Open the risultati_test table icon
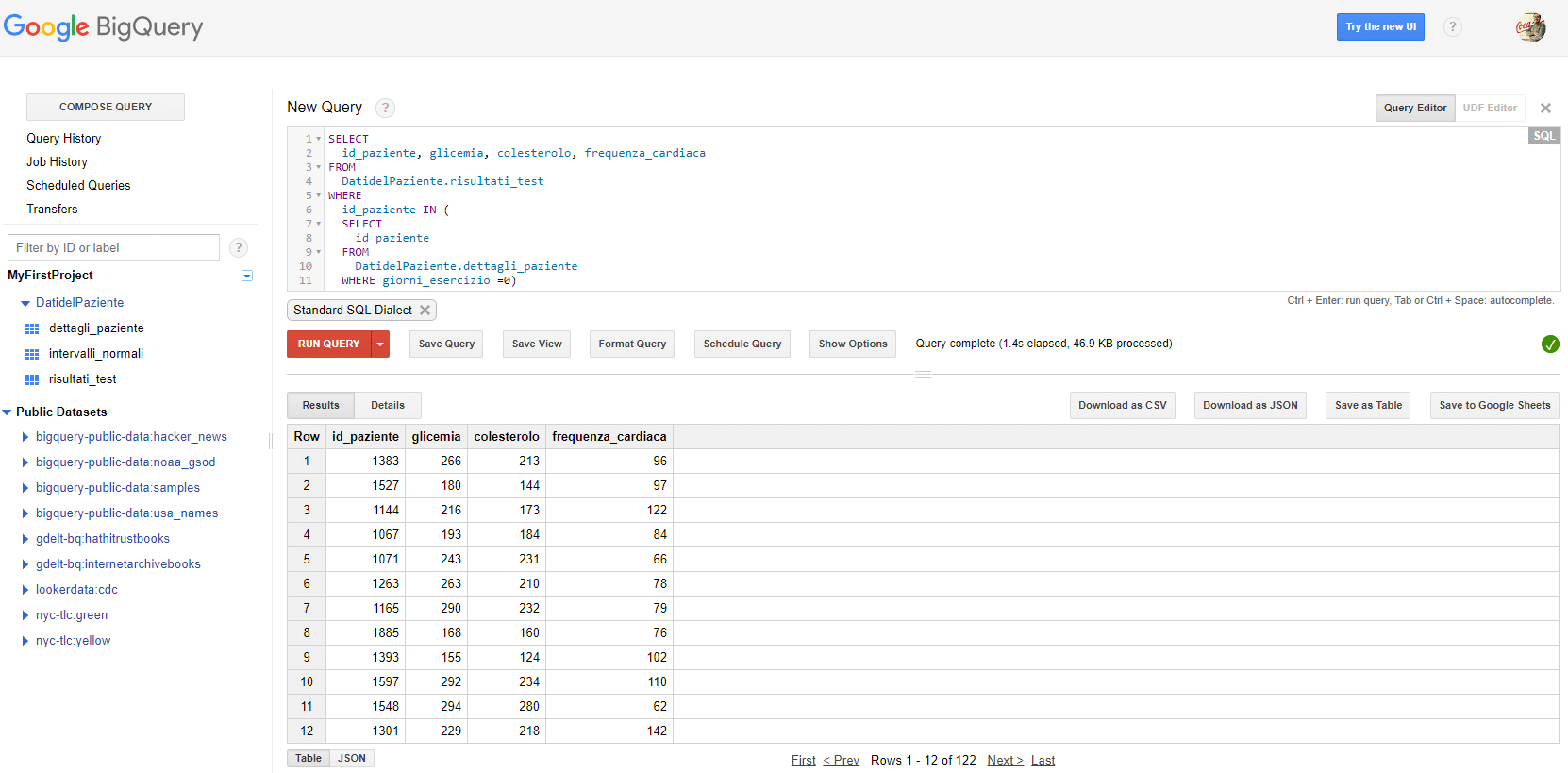 [x=32, y=379]
